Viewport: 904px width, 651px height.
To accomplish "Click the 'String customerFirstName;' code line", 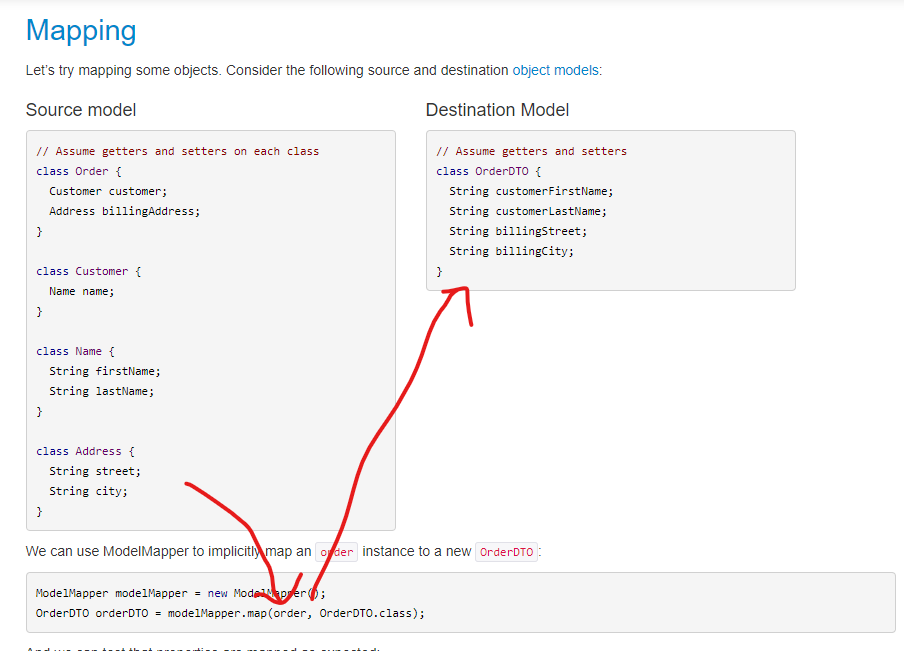I will [x=531, y=191].
